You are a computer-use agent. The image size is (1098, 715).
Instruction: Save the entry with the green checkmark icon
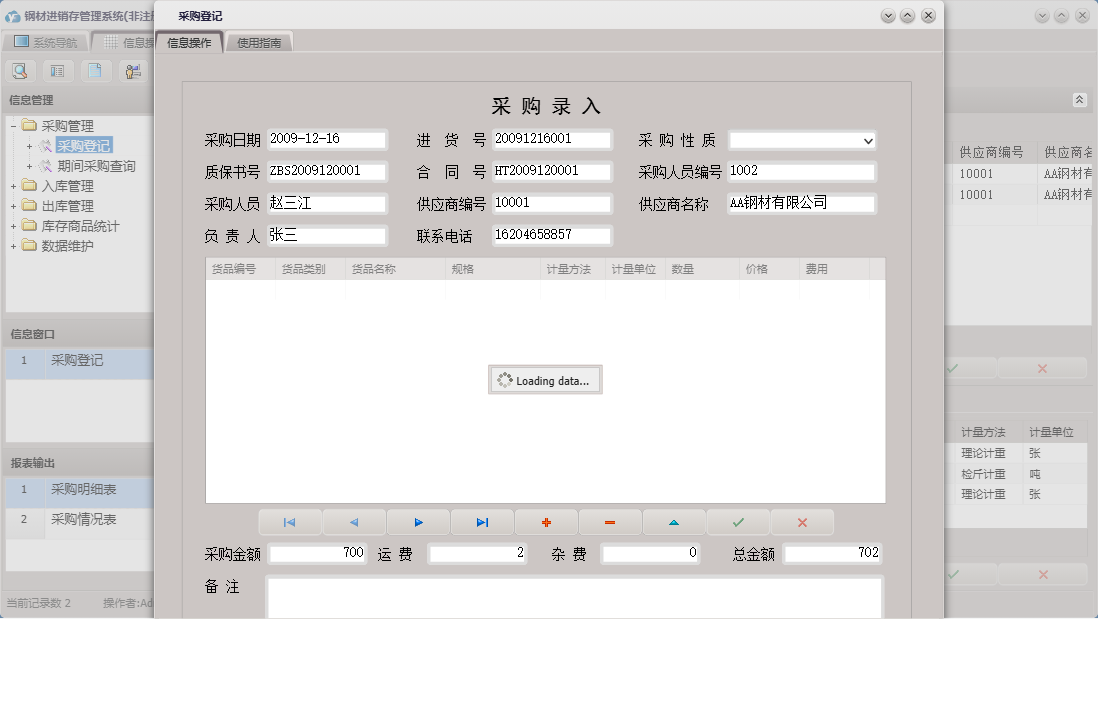pyautogui.click(x=738, y=521)
